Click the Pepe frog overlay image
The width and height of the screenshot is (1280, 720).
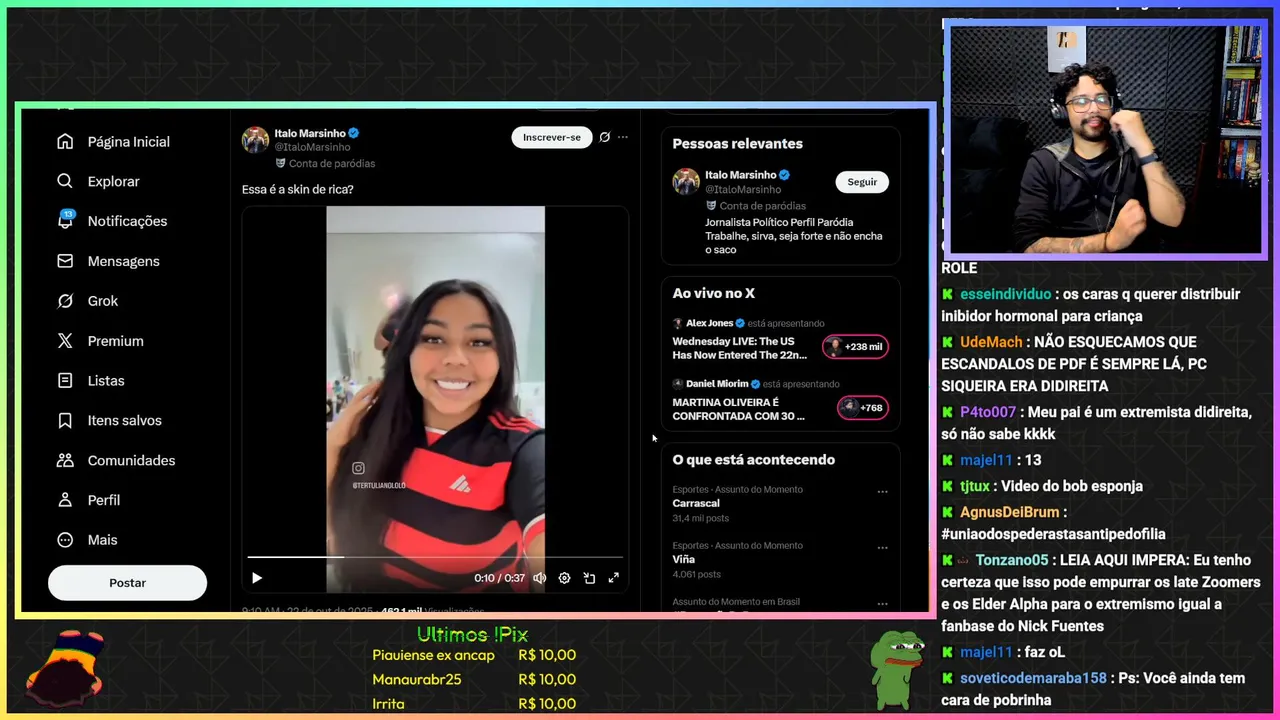click(897, 669)
